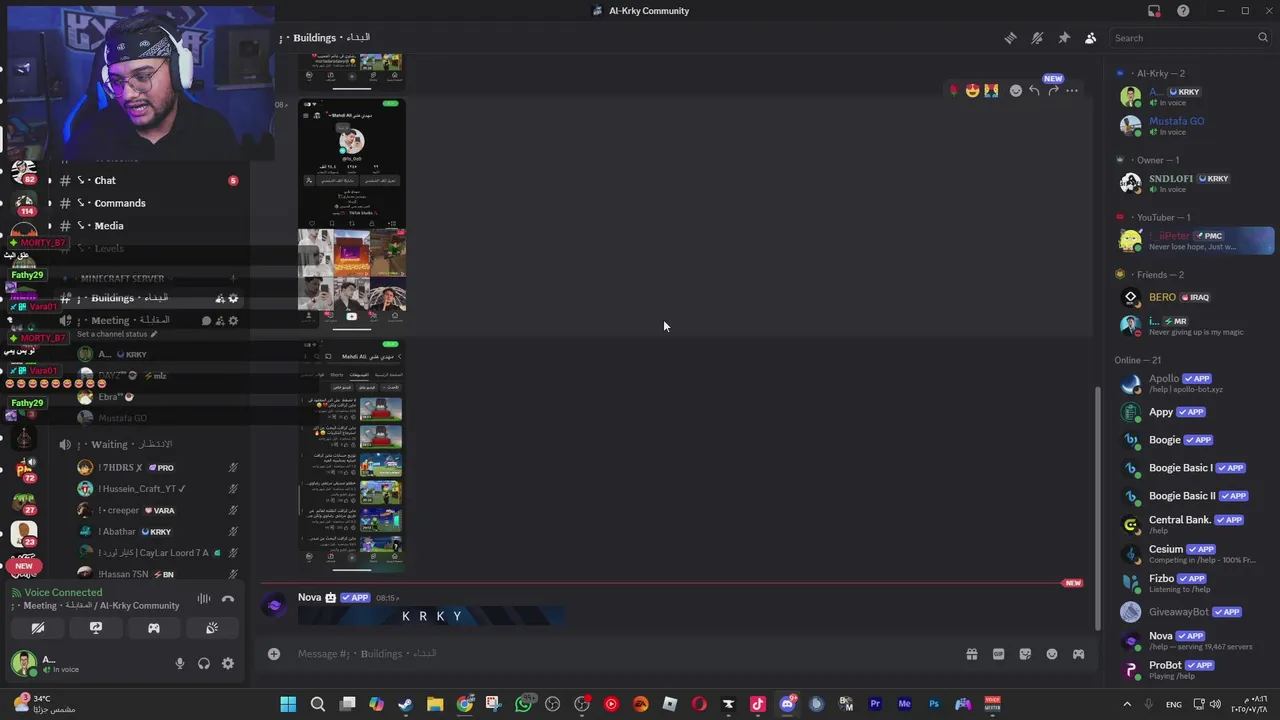Toggle camera in voice control panel
Screen dimensions: 1280x720
[x=38, y=628]
